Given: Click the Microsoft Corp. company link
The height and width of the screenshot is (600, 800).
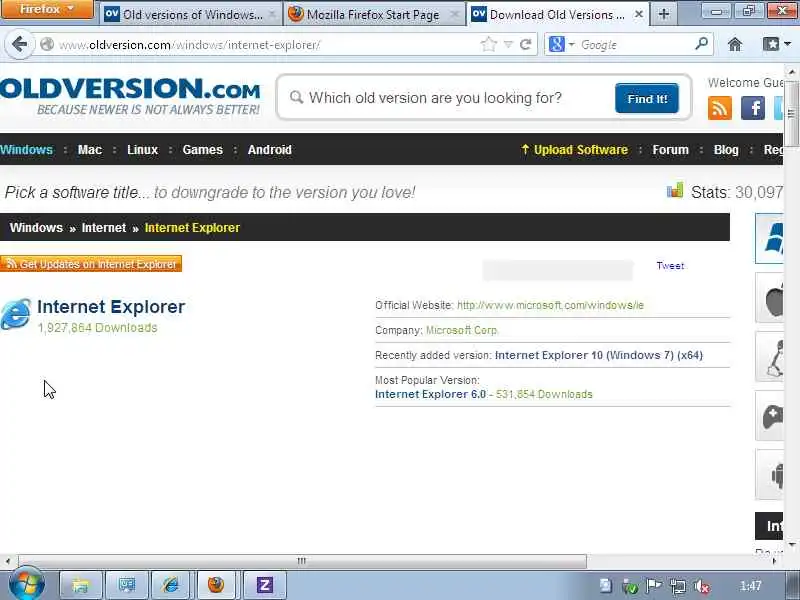Looking at the screenshot, I should click(461, 330).
